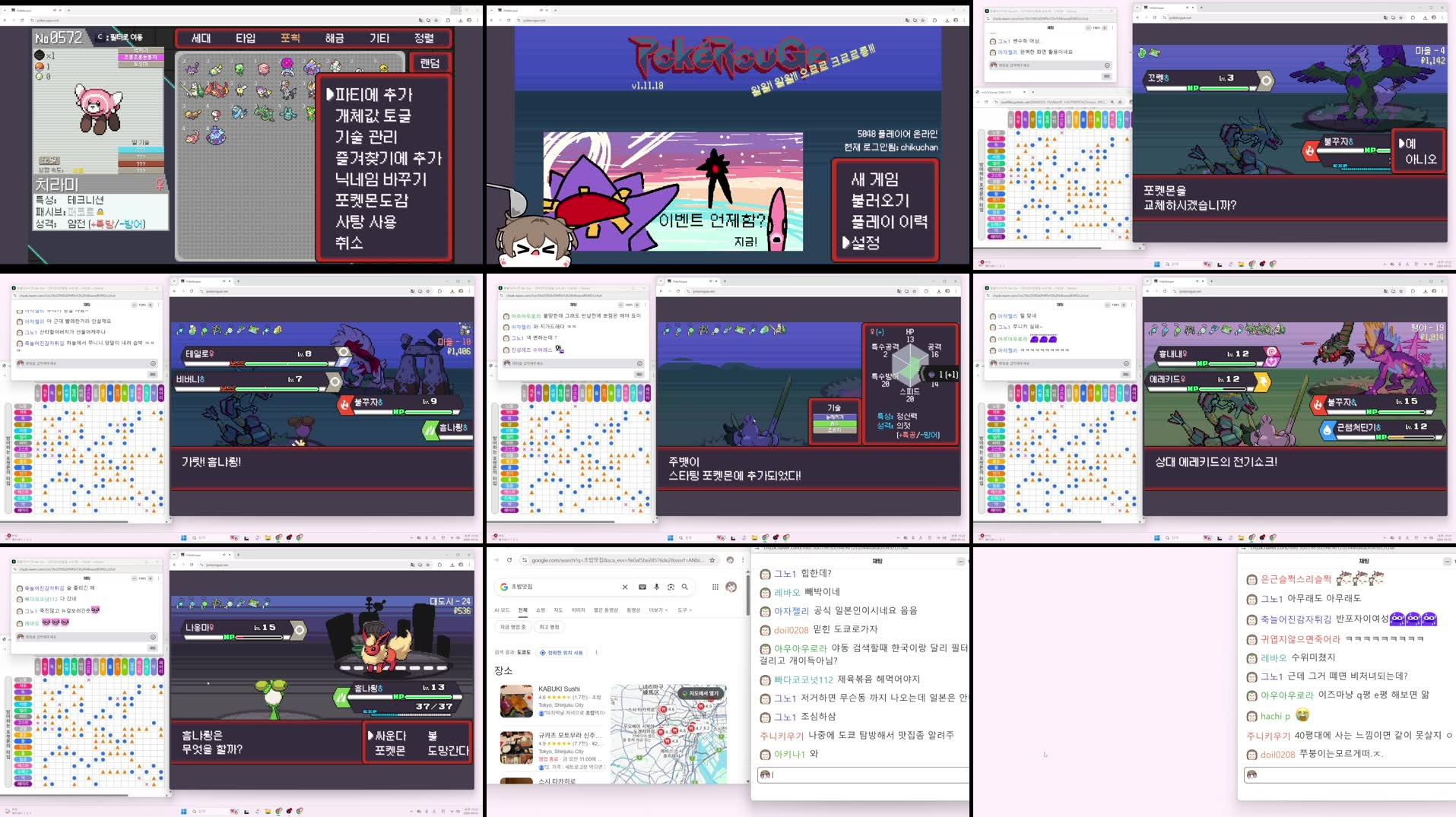The image size is (1456, 817).
Task: Open the '해금' filter tab
Action: pyautogui.click(x=335, y=38)
